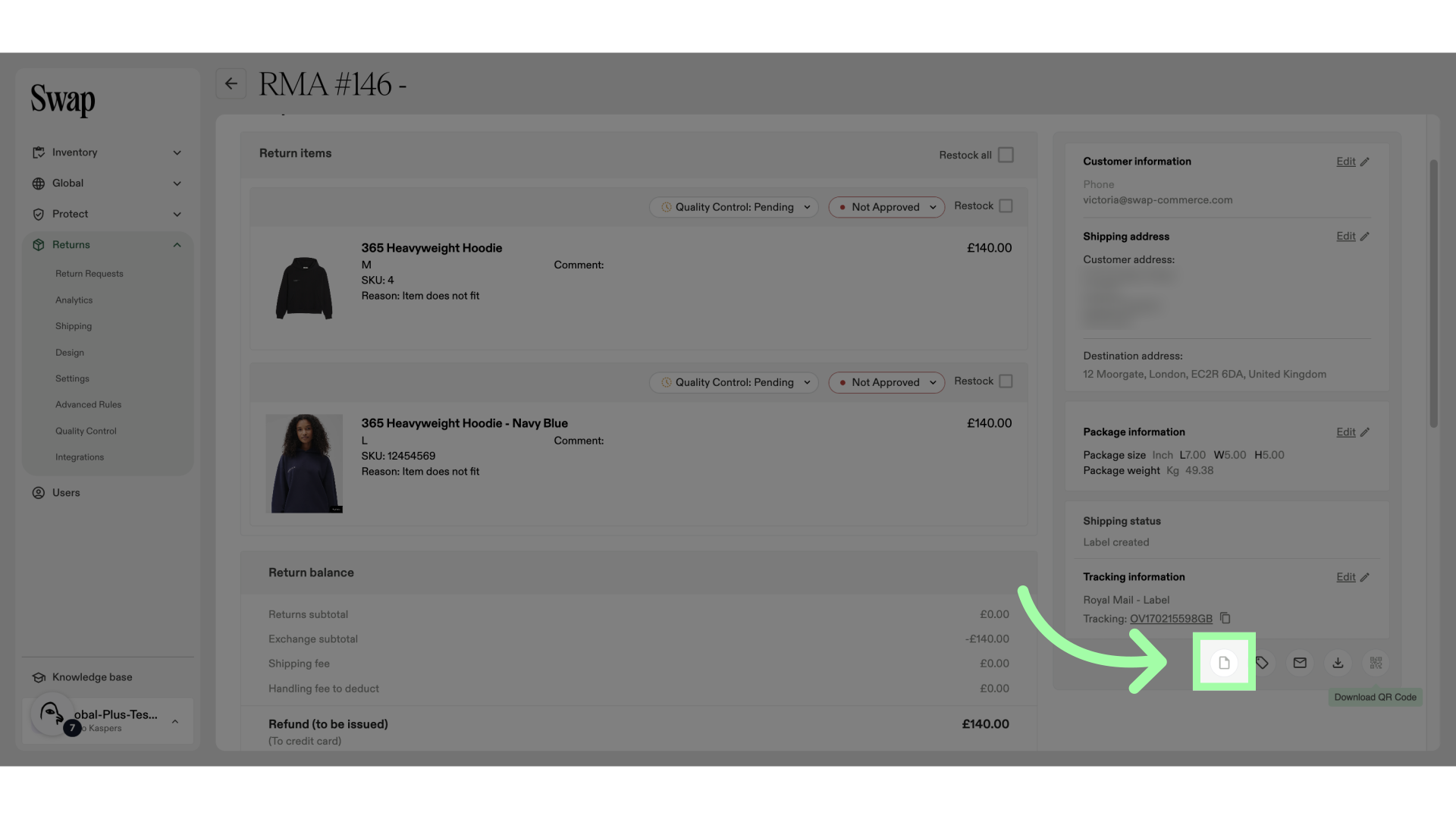The width and height of the screenshot is (1456, 819).
Task: Open Return Requests in sidebar
Action: [89, 274]
